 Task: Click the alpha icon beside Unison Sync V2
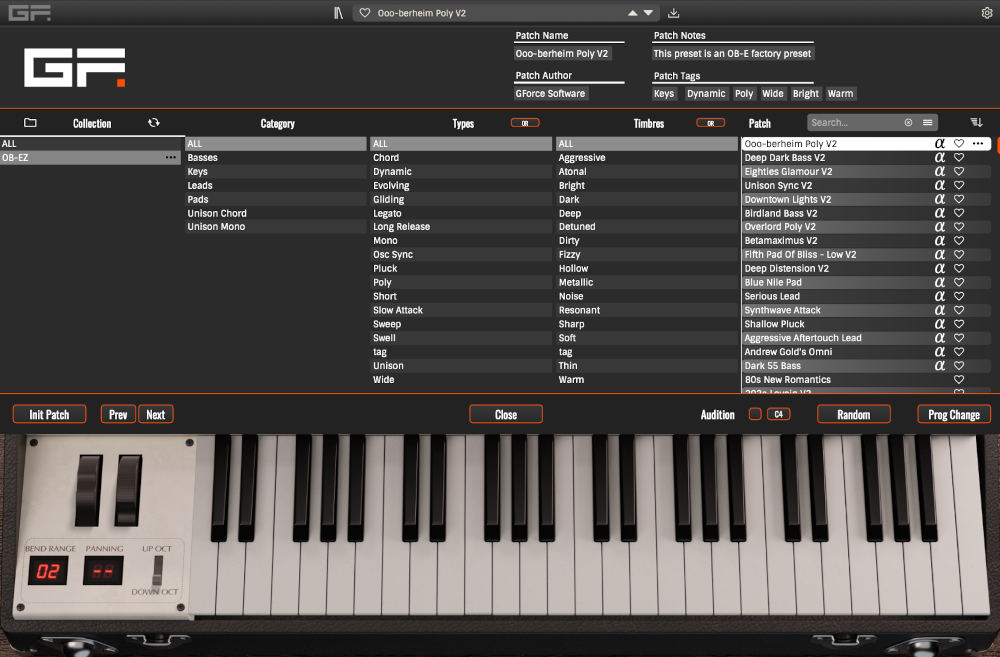tap(938, 185)
